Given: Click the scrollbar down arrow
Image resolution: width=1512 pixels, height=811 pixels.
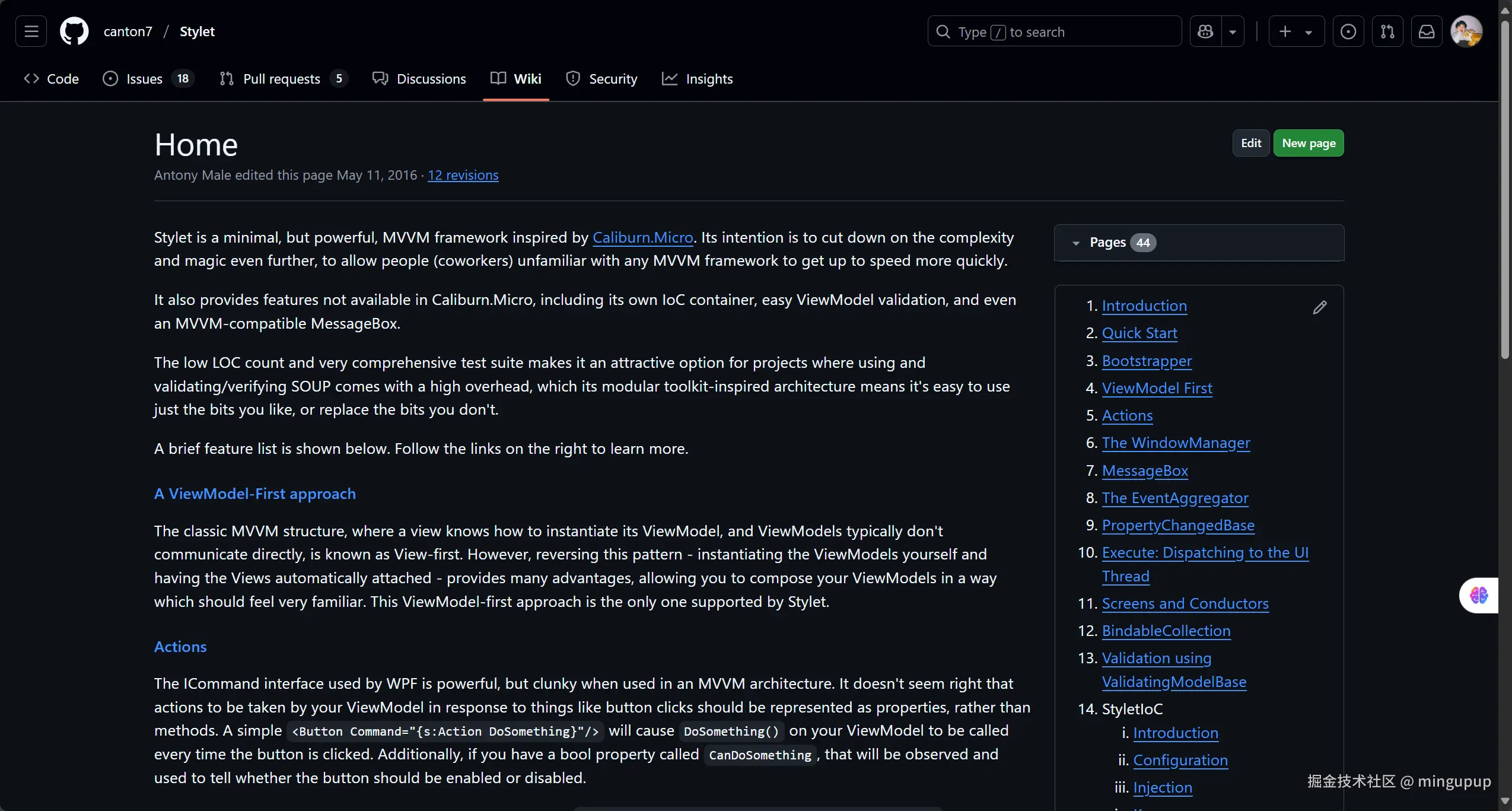Looking at the screenshot, I should 1505,801.
